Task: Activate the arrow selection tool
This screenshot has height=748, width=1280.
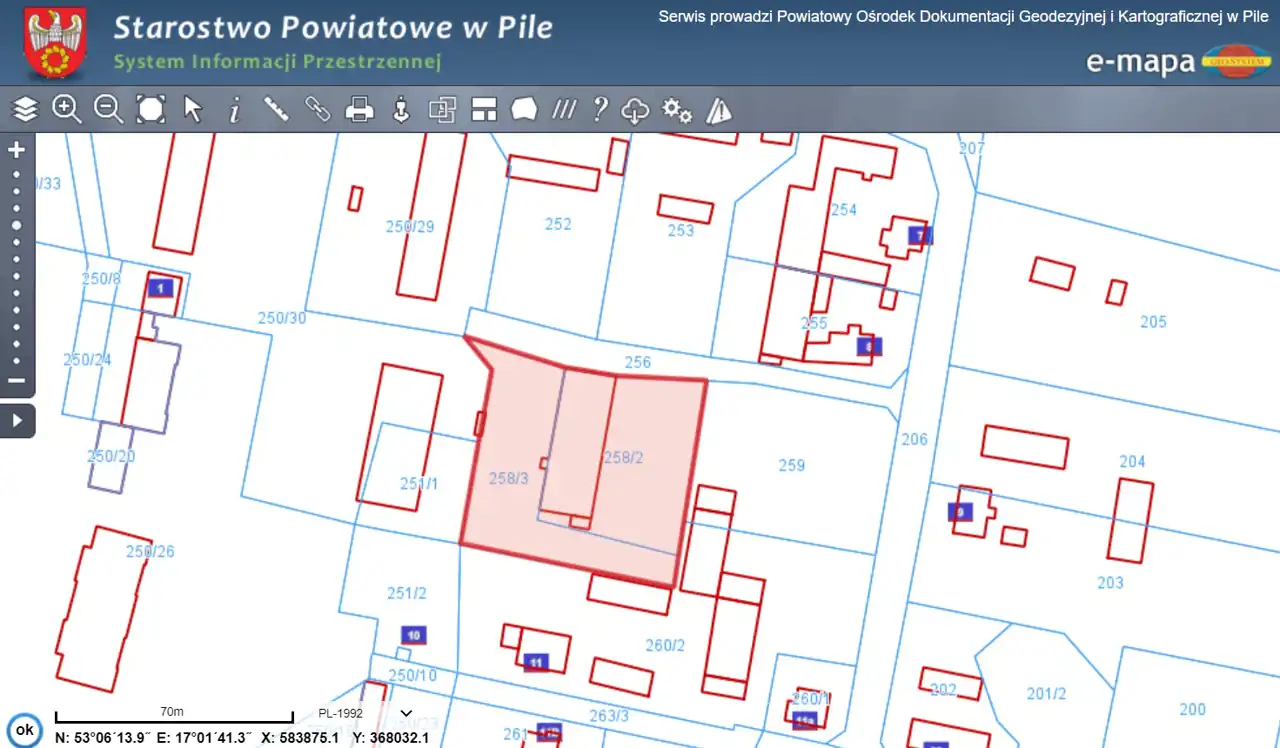Action: coord(193,109)
